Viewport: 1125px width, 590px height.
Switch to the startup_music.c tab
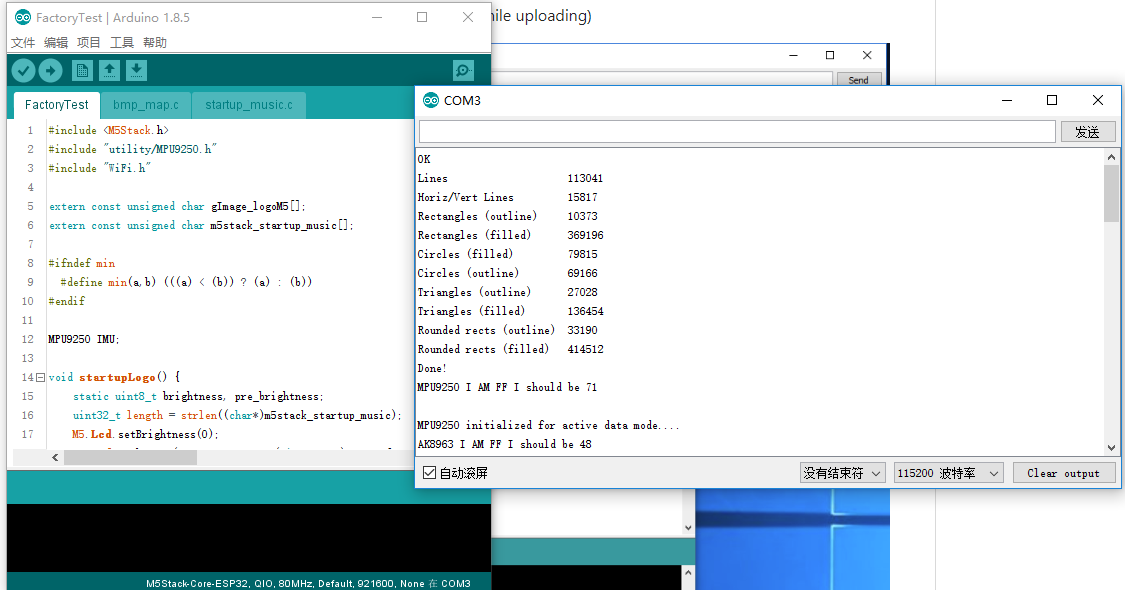click(249, 105)
